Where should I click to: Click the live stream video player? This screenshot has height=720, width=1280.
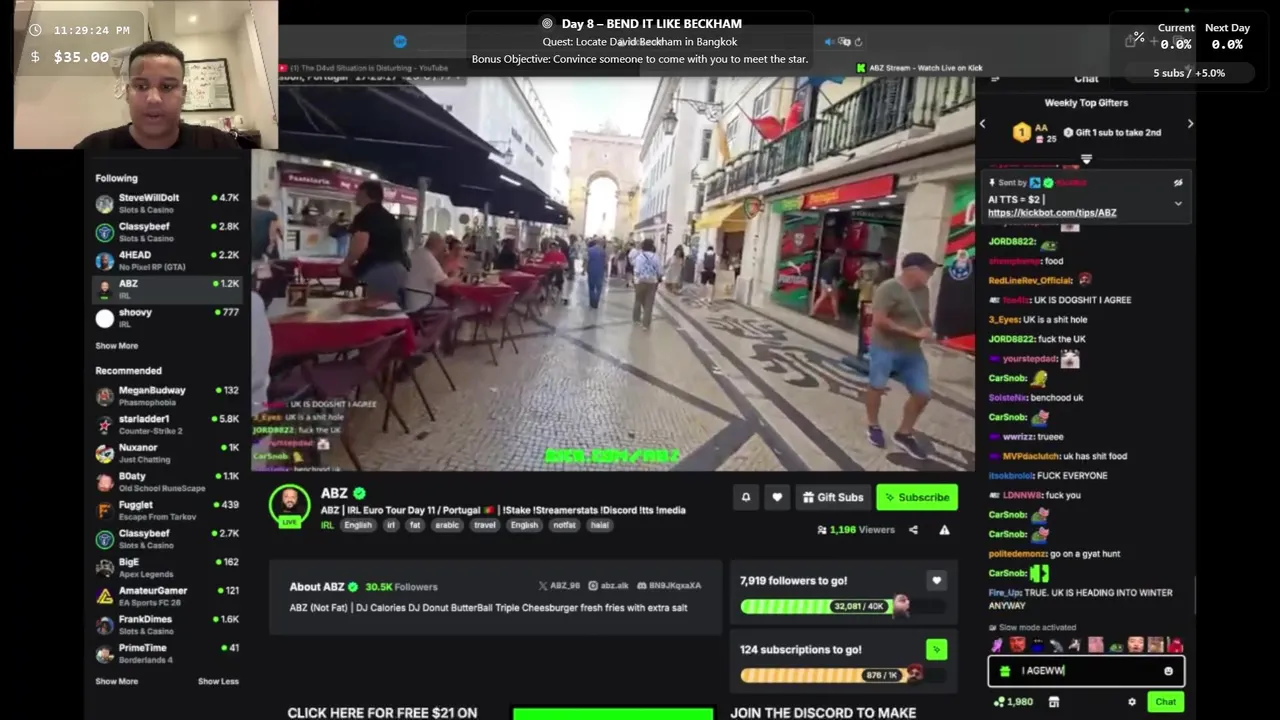(613, 273)
